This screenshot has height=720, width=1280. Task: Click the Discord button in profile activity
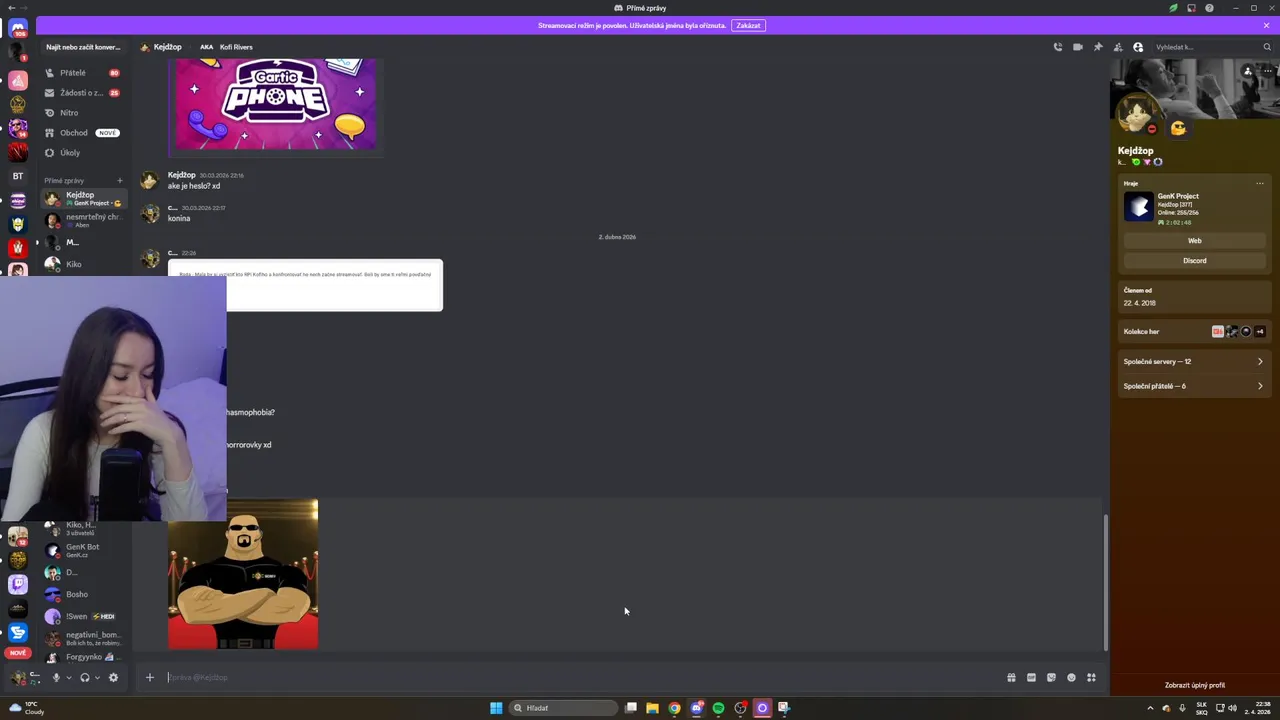1194,261
